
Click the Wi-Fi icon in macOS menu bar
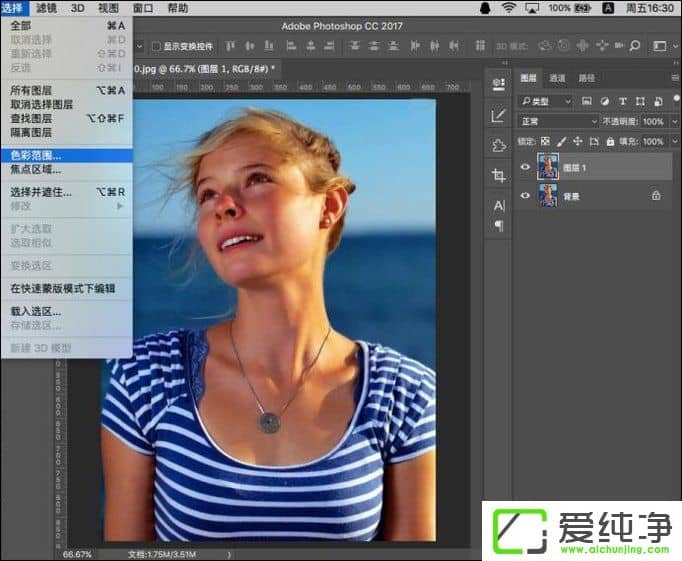pyautogui.click(x=508, y=8)
